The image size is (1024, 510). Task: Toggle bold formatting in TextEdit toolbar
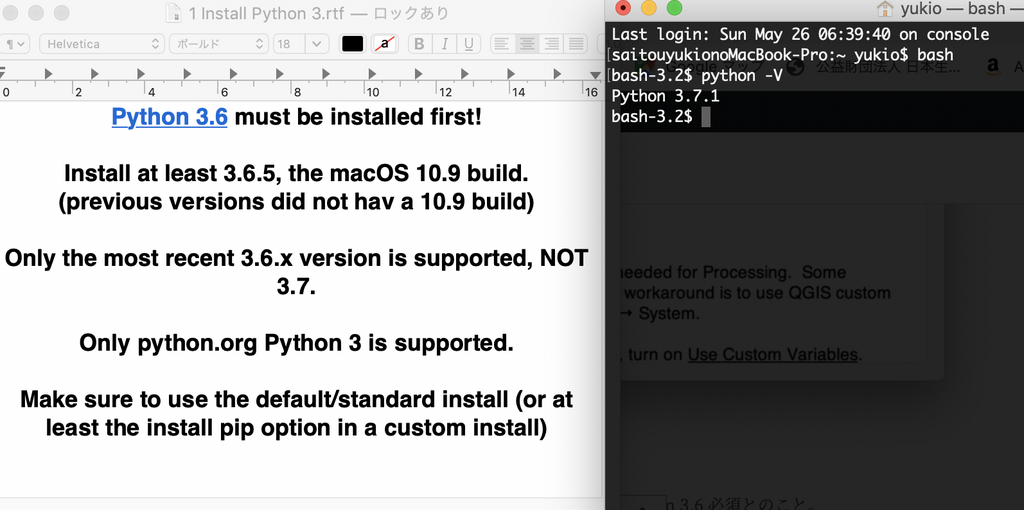(420, 44)
